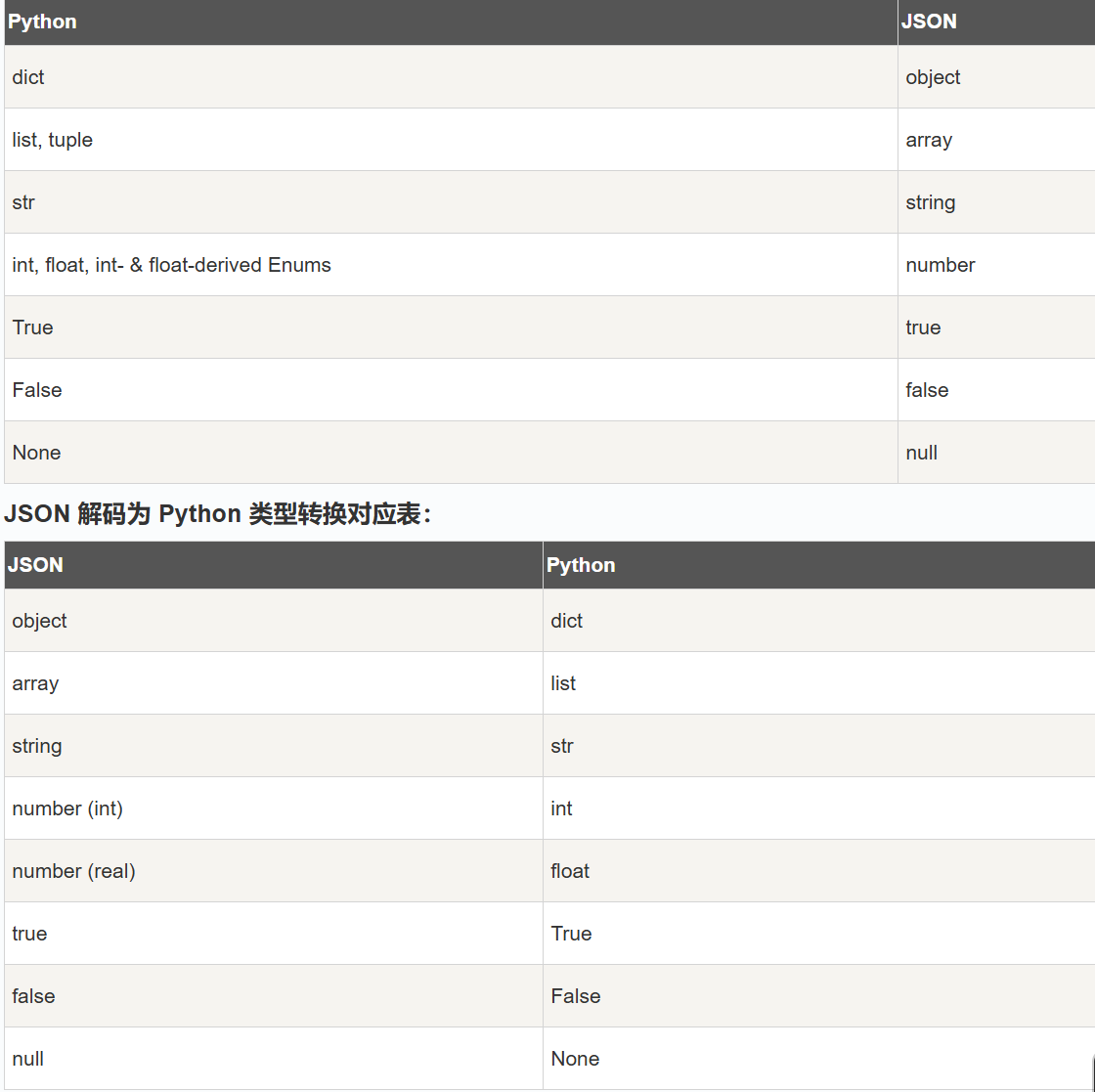Select the 'number (real)' cell

pos(74,871)
